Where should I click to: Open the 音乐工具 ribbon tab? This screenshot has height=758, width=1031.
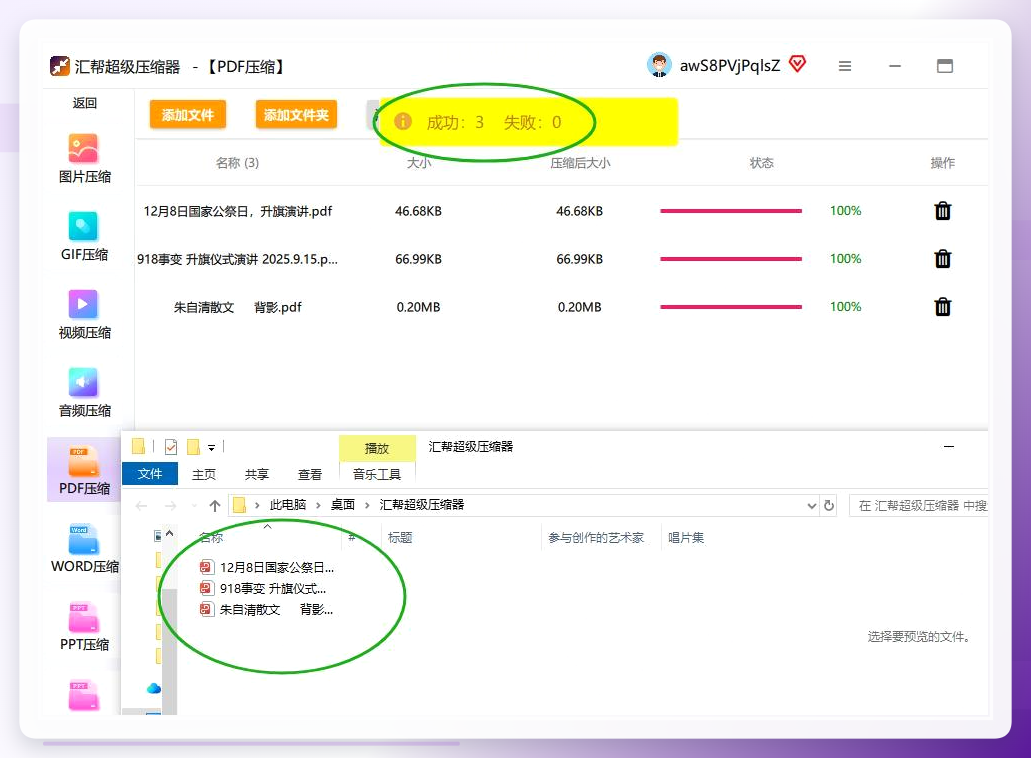(x=377, y=474)
